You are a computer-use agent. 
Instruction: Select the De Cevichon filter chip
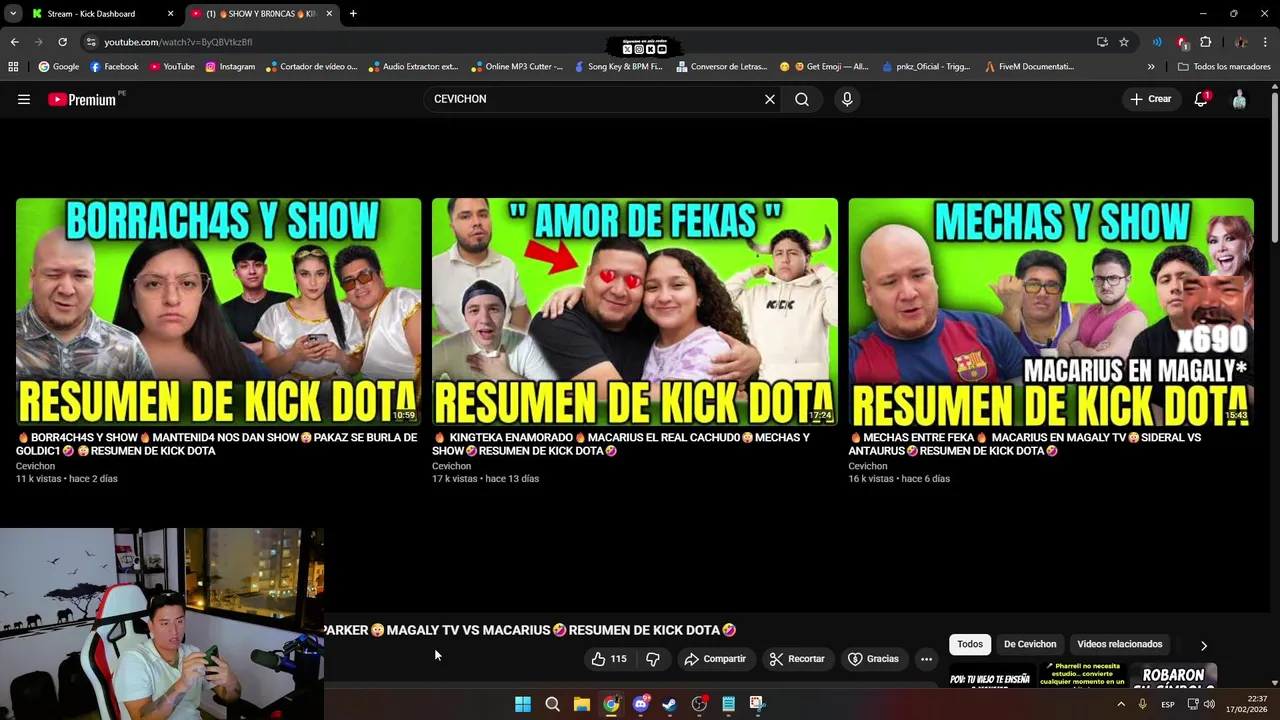[x=1030, y=644]
